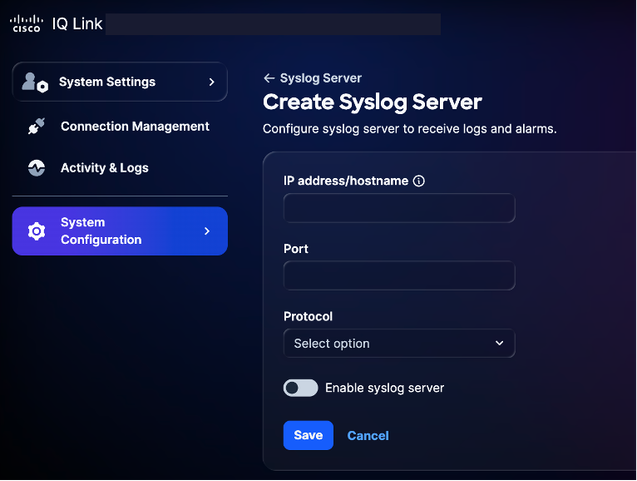Select System Configuration menu item
Image resolution: width=637 pixels, height=481 pixels.
[120, 231]
